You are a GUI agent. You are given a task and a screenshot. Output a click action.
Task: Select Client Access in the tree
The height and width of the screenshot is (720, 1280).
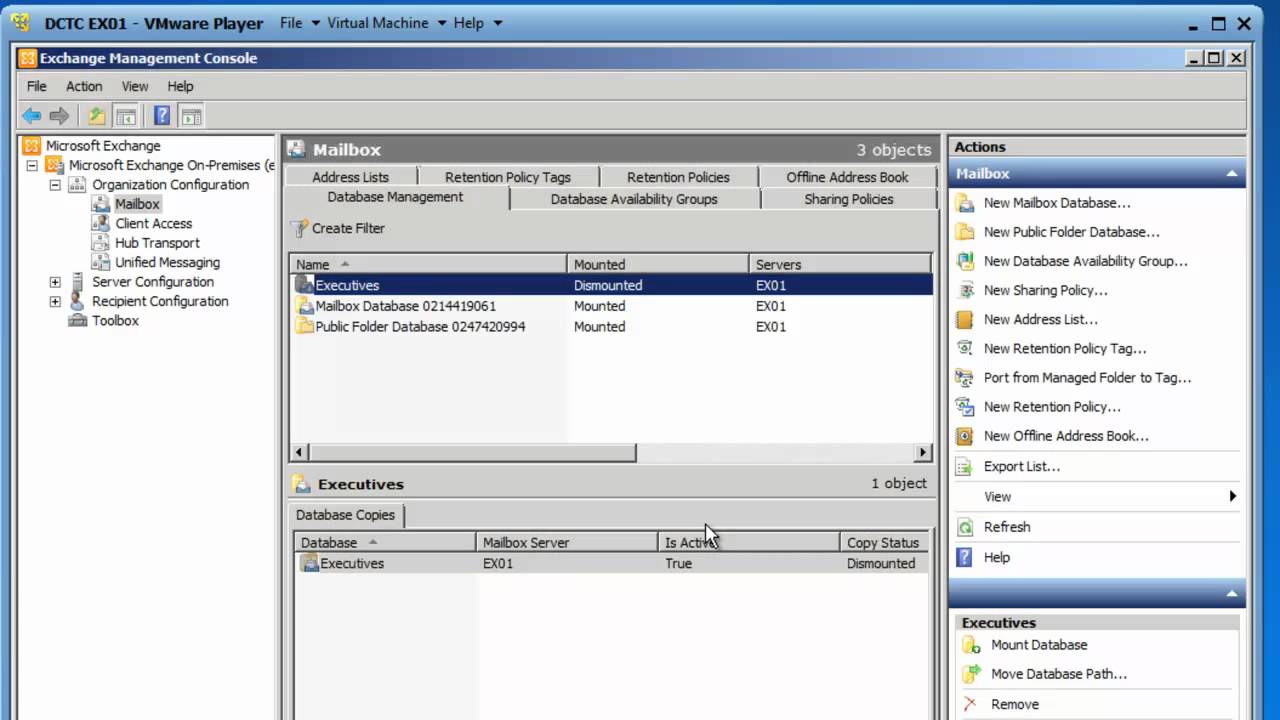click(153, 224)
